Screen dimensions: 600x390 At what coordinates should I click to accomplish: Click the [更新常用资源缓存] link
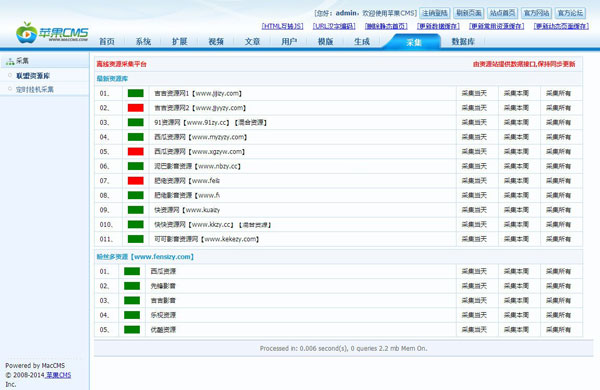tap(497, 26)
